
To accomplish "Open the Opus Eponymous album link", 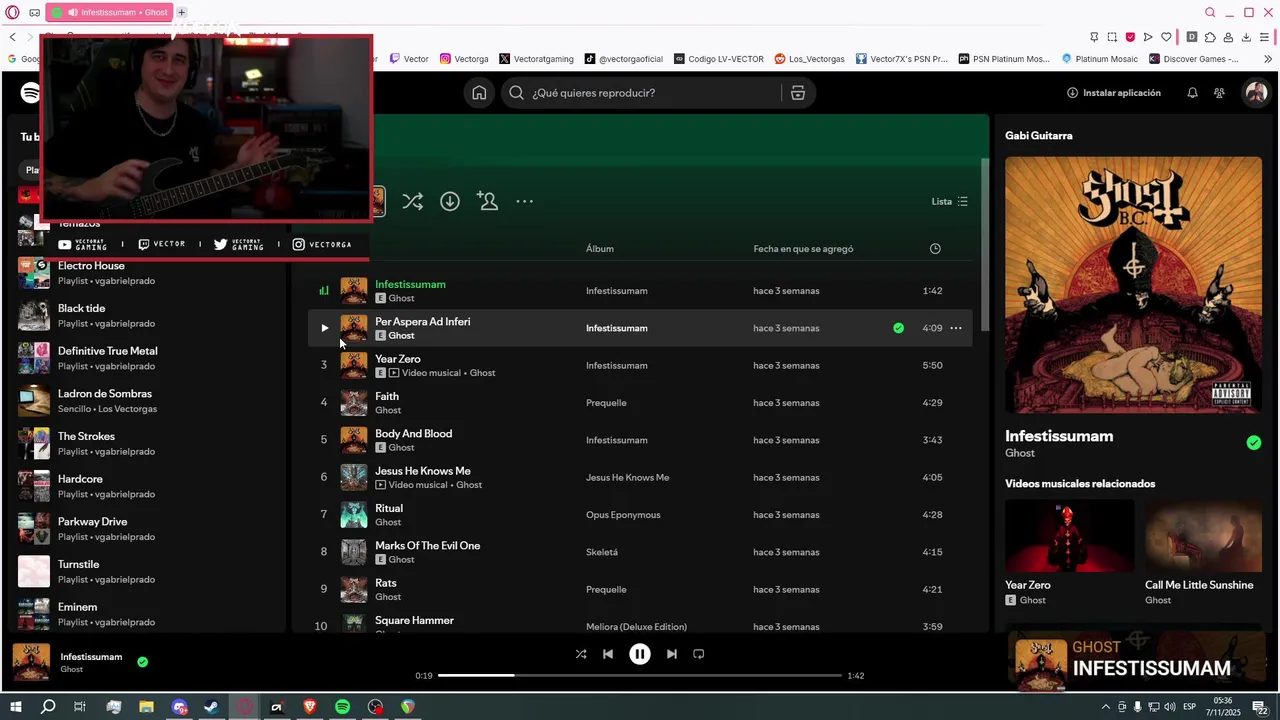I will (x=623, y=515).
